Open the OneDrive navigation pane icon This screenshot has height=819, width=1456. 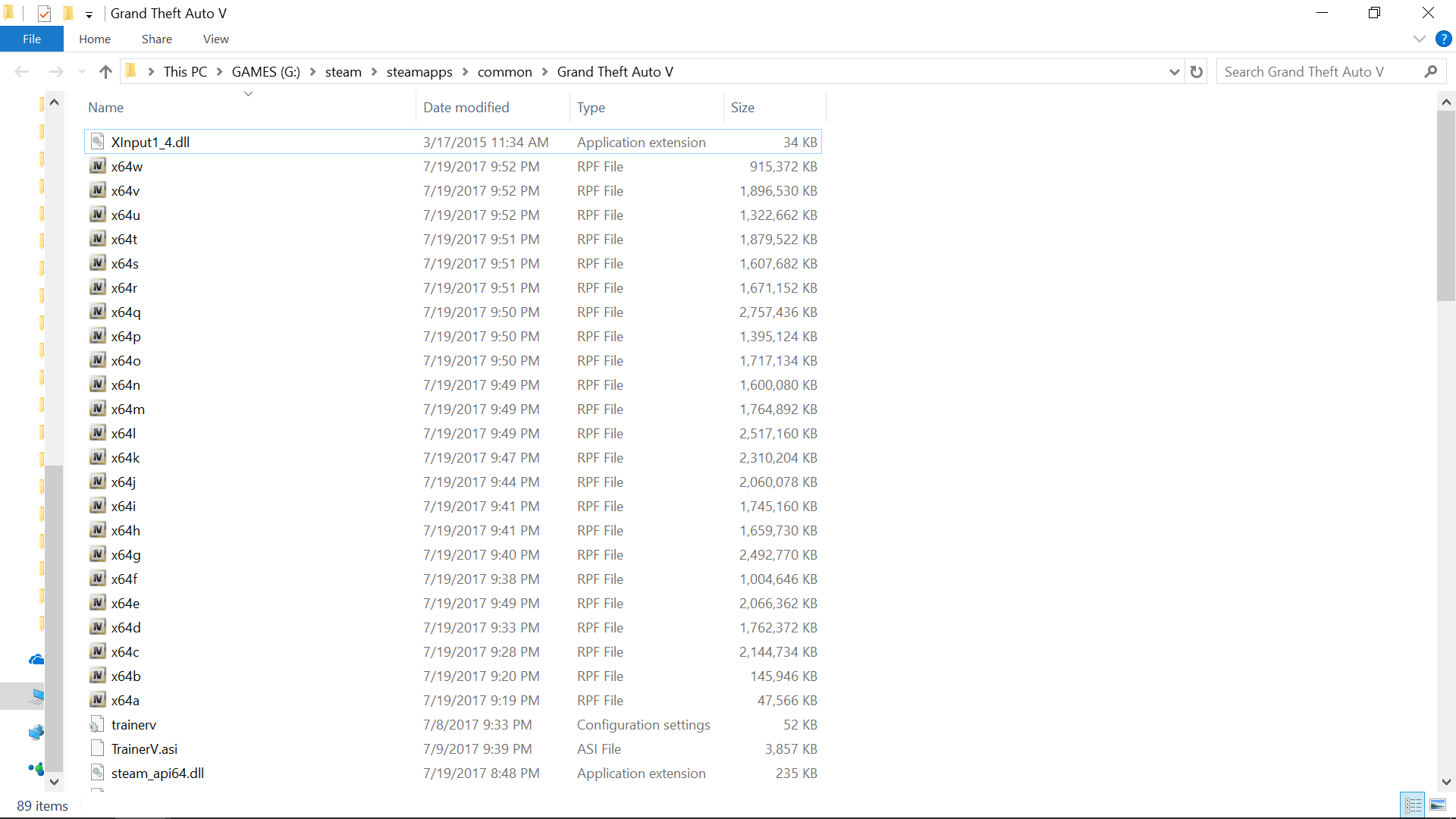point(36,660)
